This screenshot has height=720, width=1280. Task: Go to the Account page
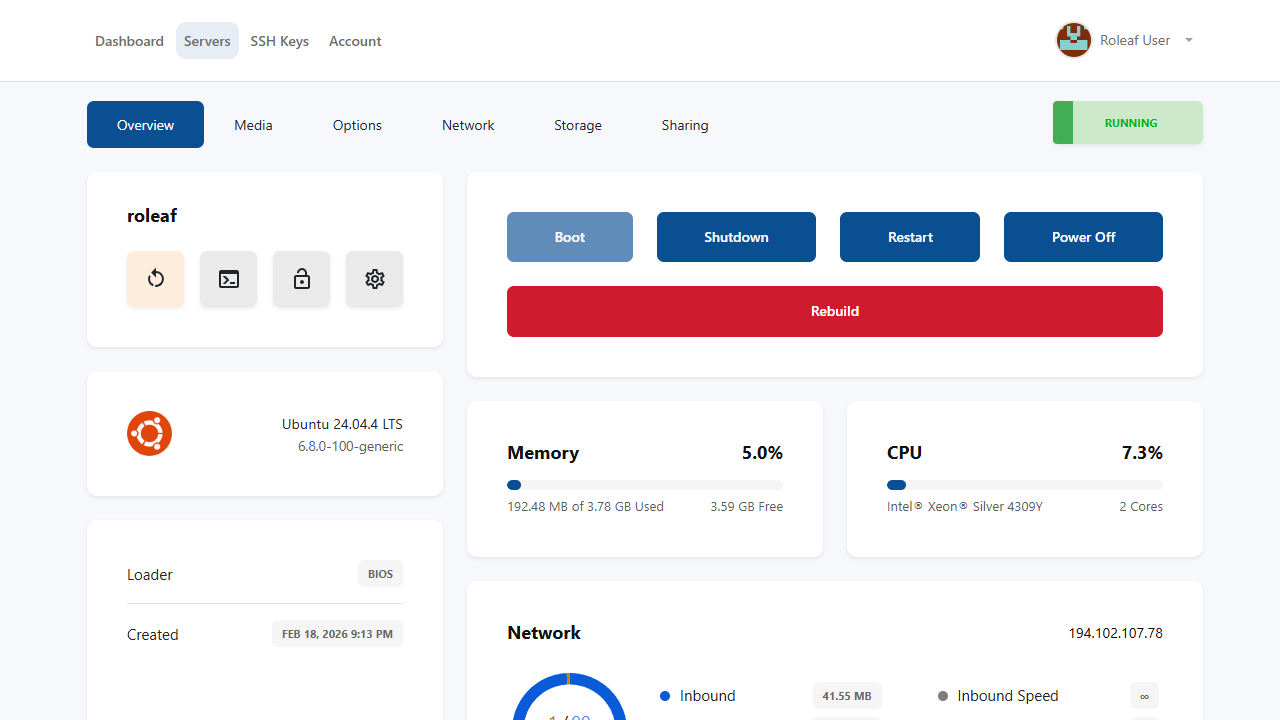[355, 40]
